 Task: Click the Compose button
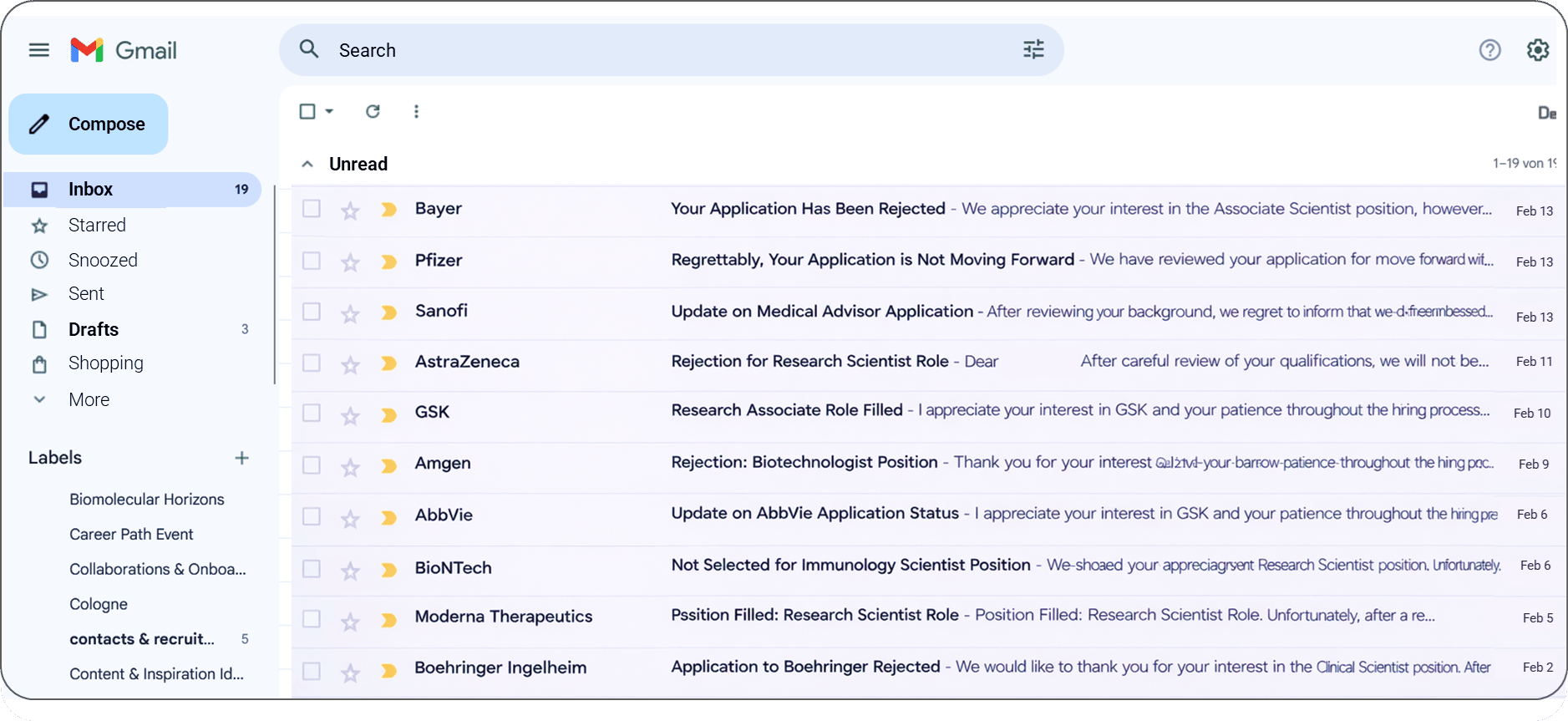pos(89,124)
